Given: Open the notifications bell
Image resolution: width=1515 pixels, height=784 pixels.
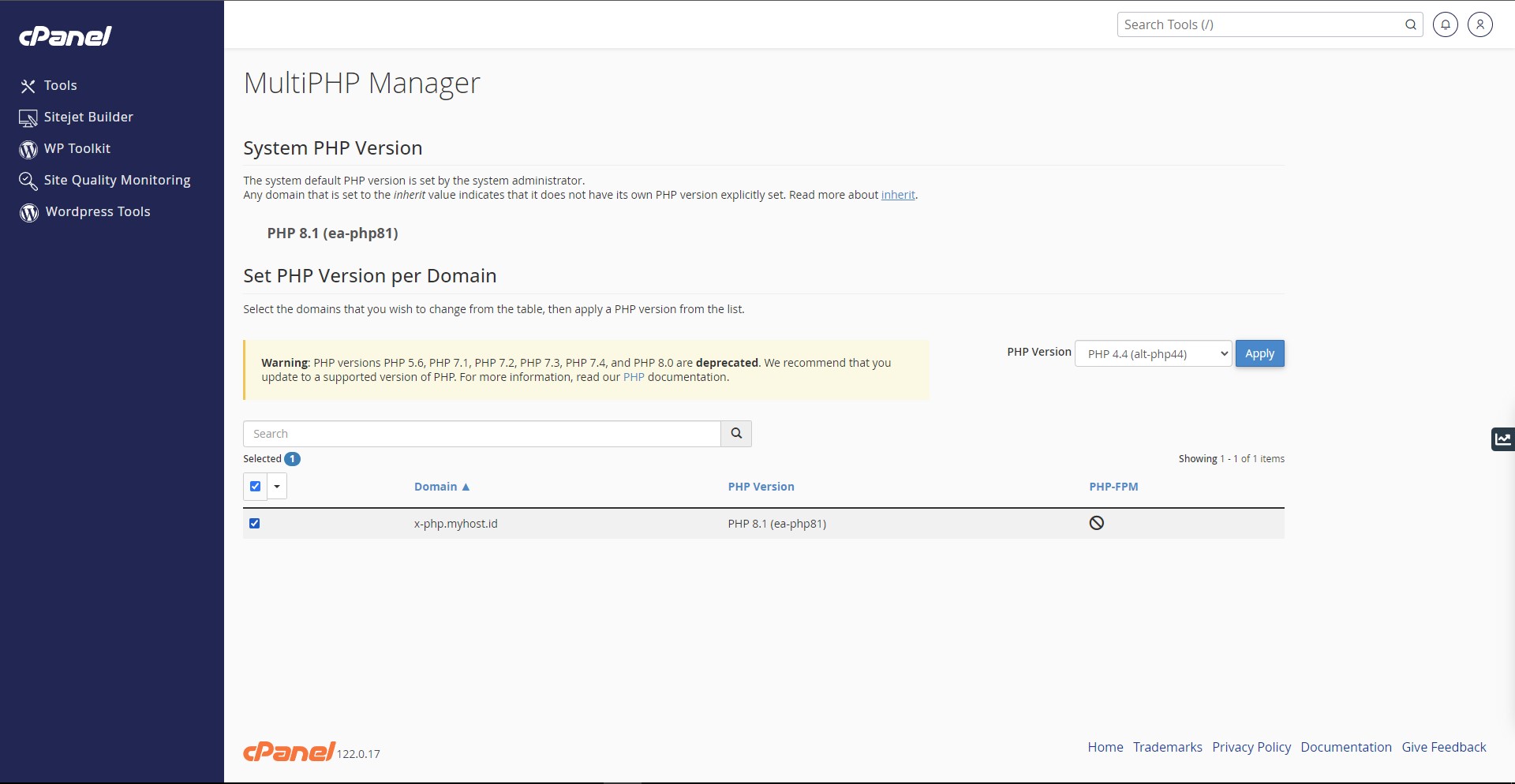Looking at the screenshot, I should [x=1445, y=24].
